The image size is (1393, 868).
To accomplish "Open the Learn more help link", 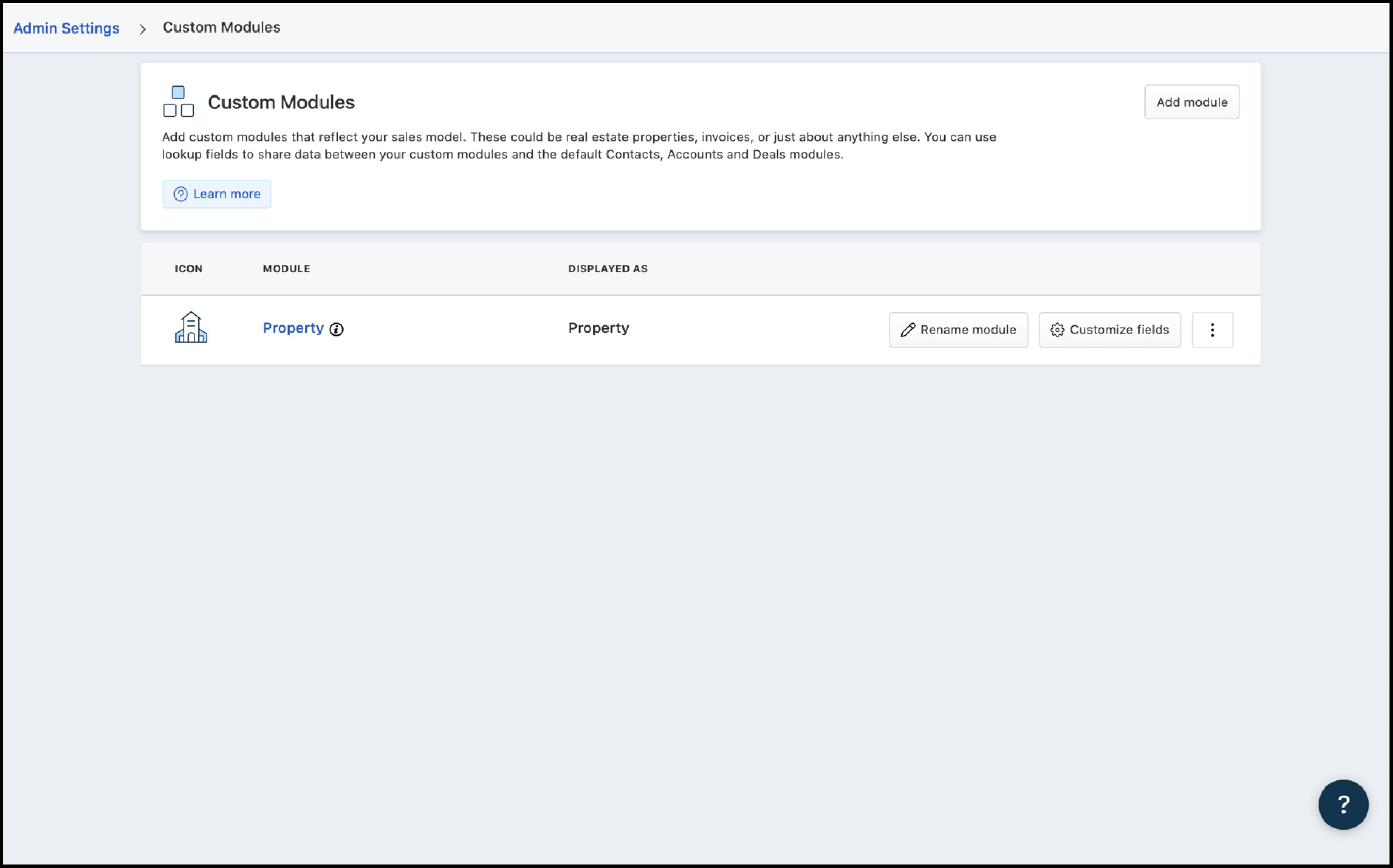I will 216,194.
